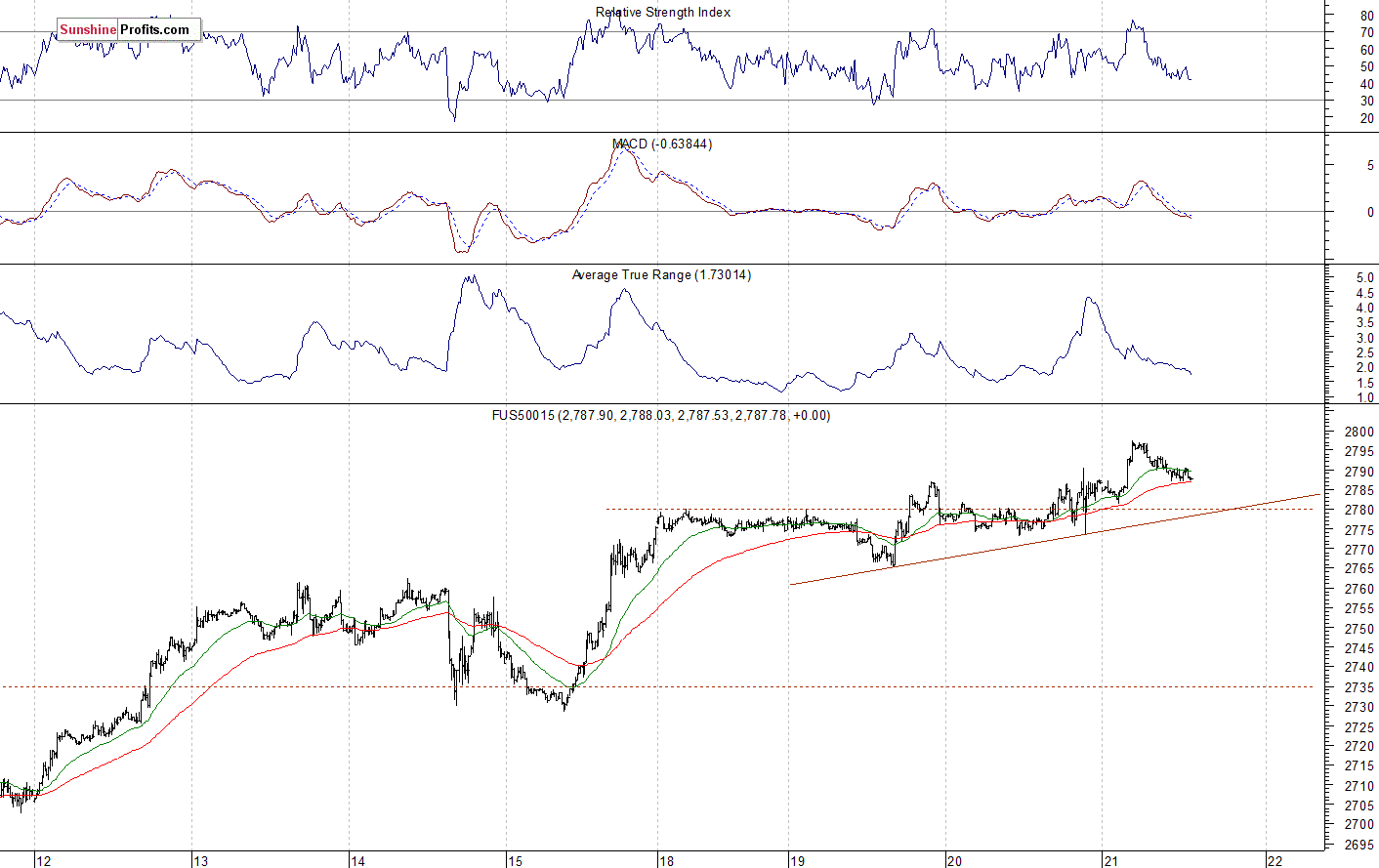Click date label 22 on time axis
This screenshot has width=1379, height=868.
1275,860
